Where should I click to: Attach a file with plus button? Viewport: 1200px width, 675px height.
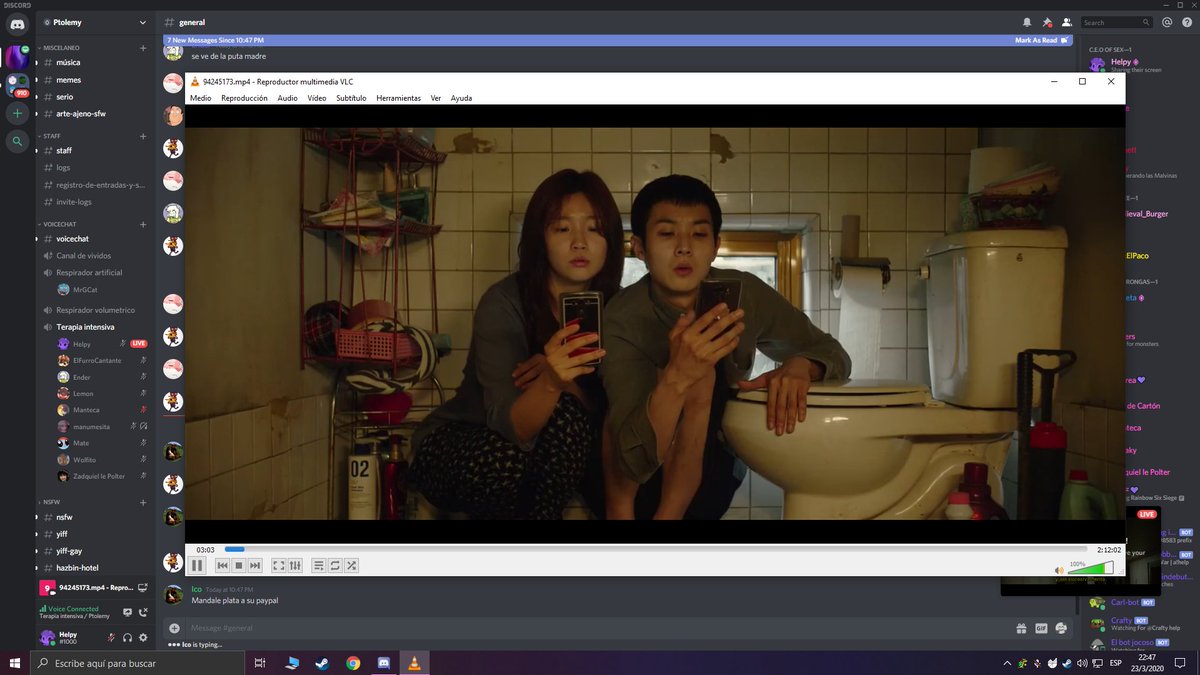[x=175, y=628]
